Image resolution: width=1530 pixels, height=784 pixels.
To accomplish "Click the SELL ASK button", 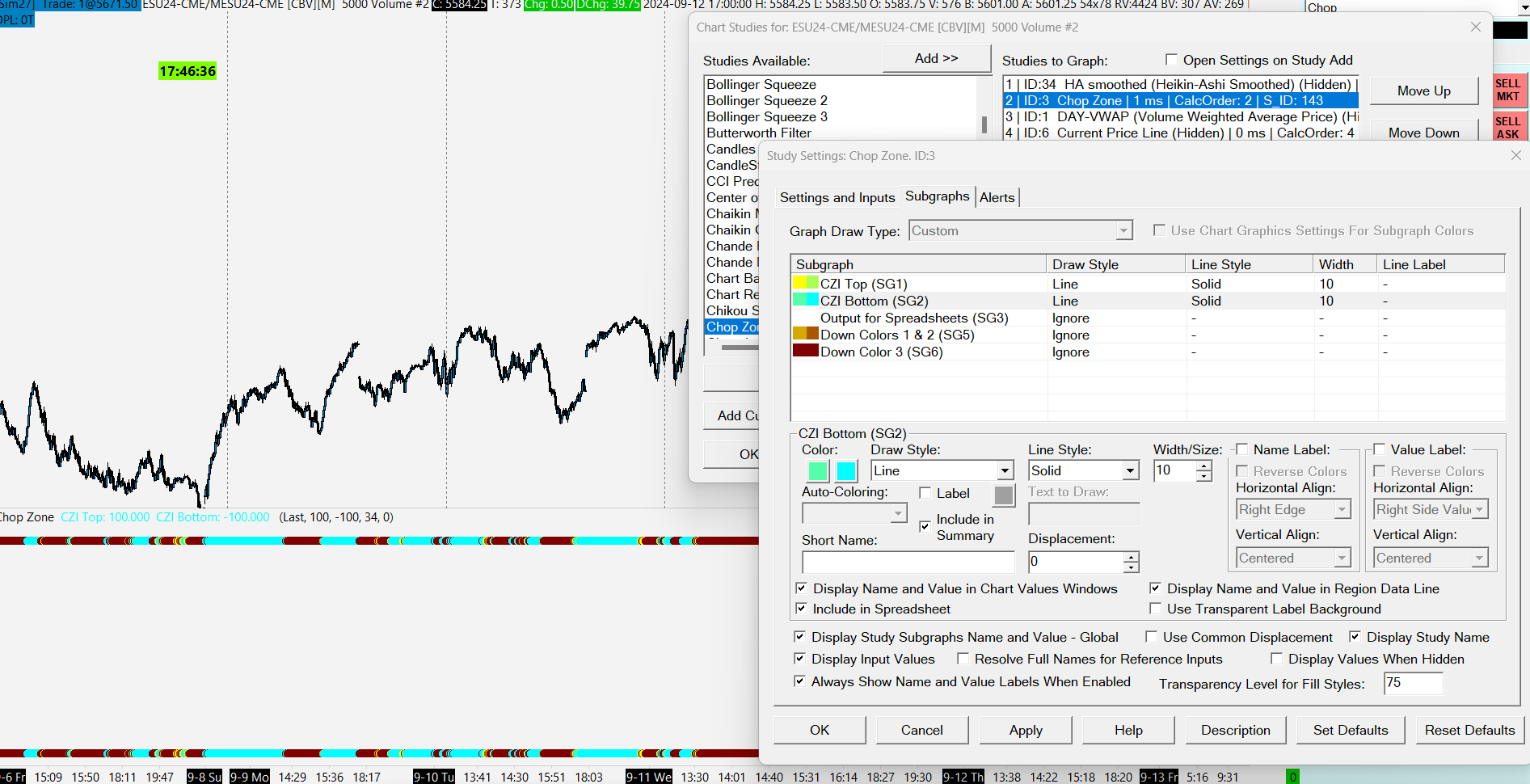I will click(x=1508, y=128).
